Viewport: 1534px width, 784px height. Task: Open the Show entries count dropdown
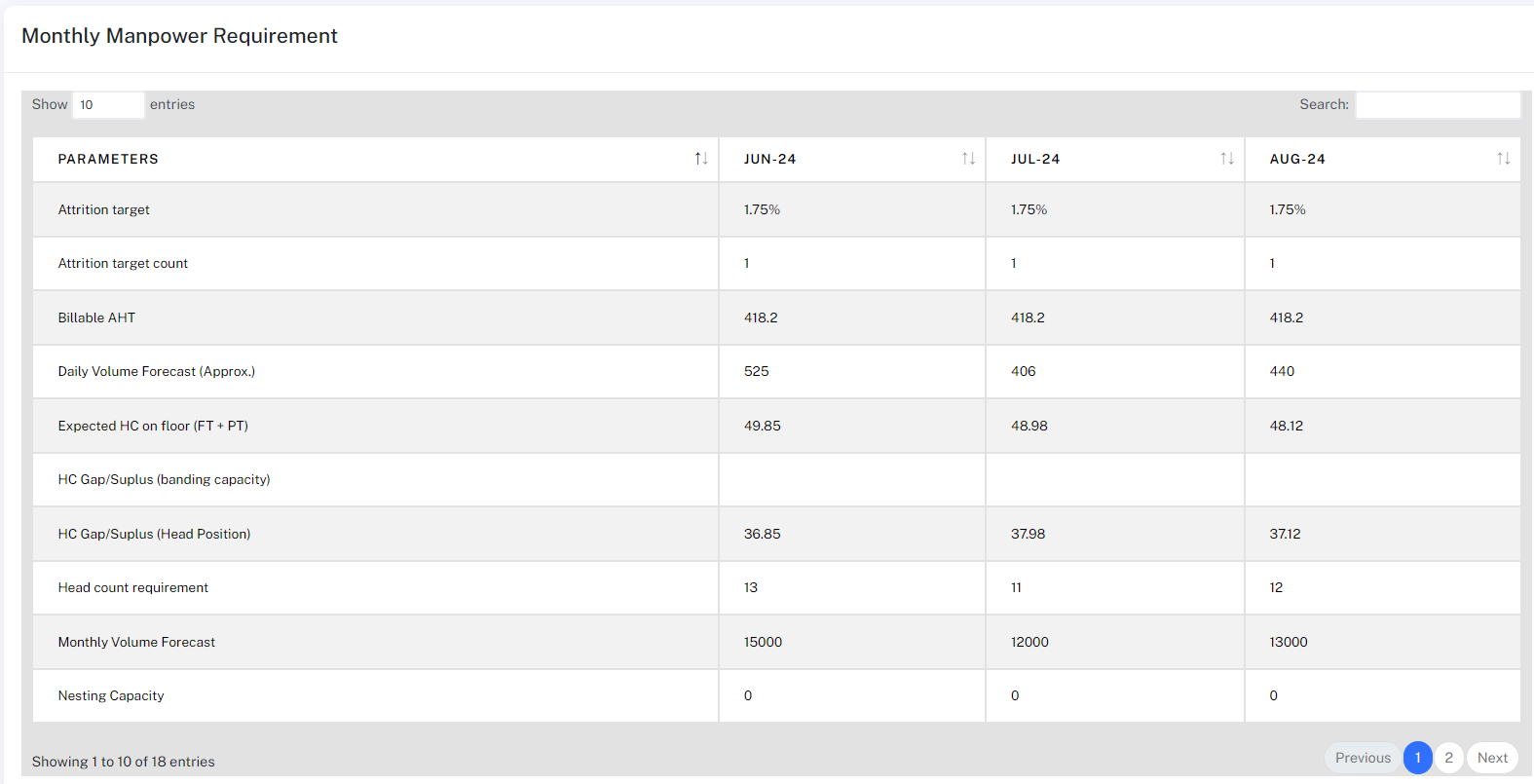coord(108,105)
